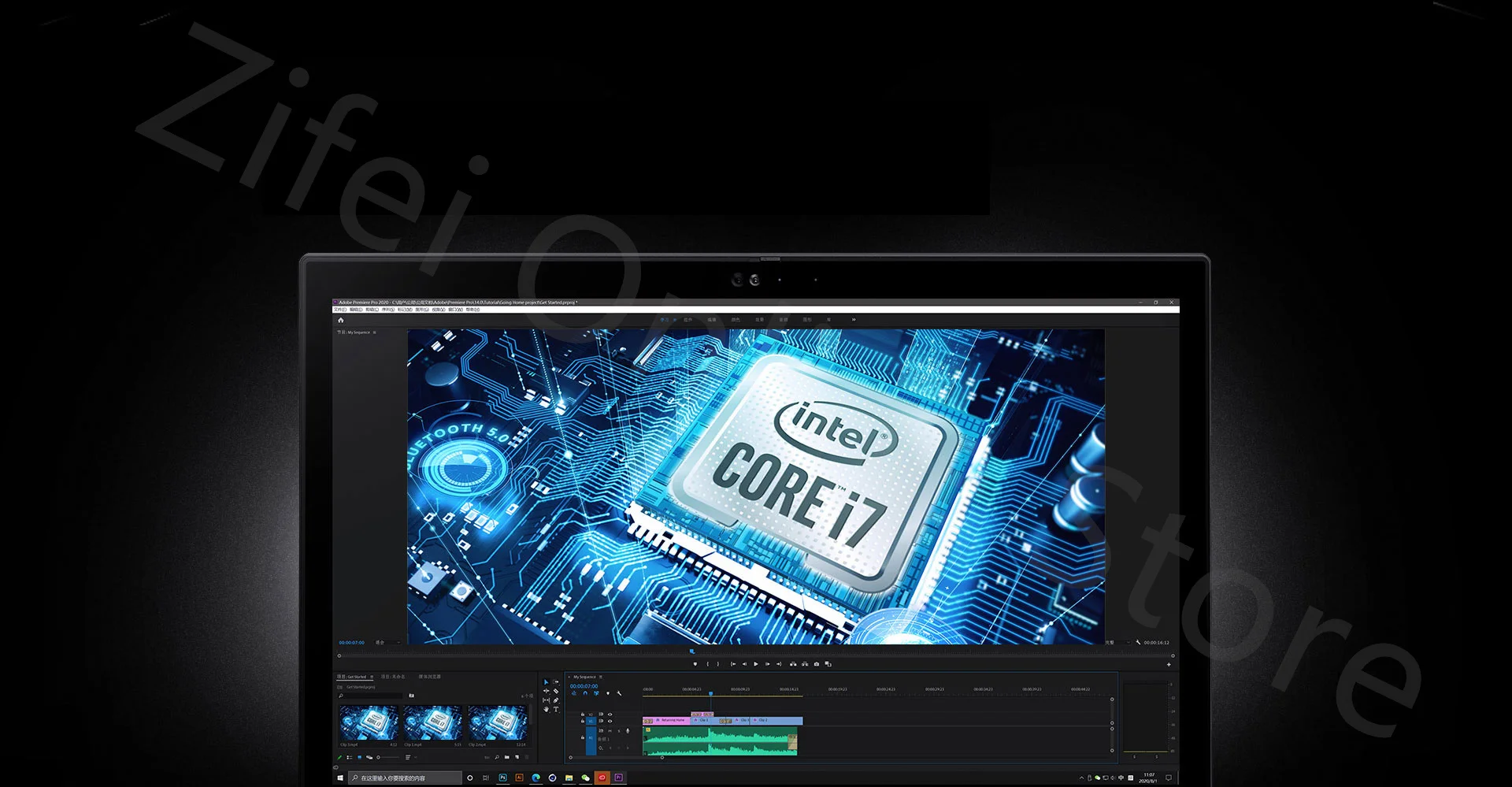Open the Program monitor button editor plus
This screenshot has width=1512, height=787.
[1169, 665]
